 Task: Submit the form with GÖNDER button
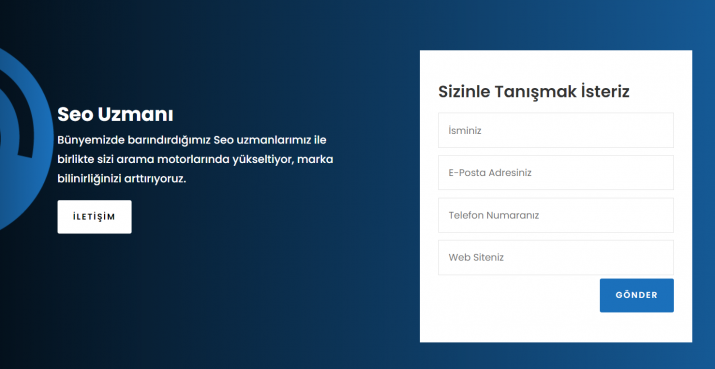(637, 296)
